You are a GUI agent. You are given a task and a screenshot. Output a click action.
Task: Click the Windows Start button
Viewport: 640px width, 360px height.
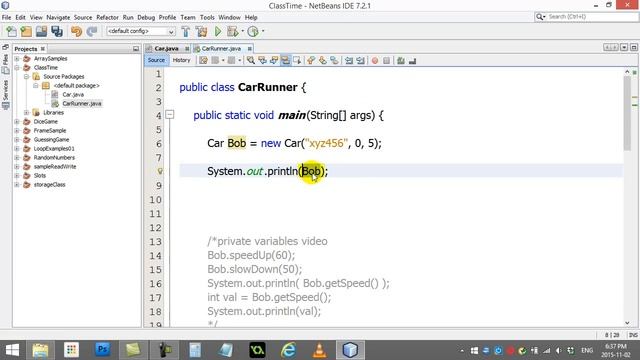(x=12, y=350)
